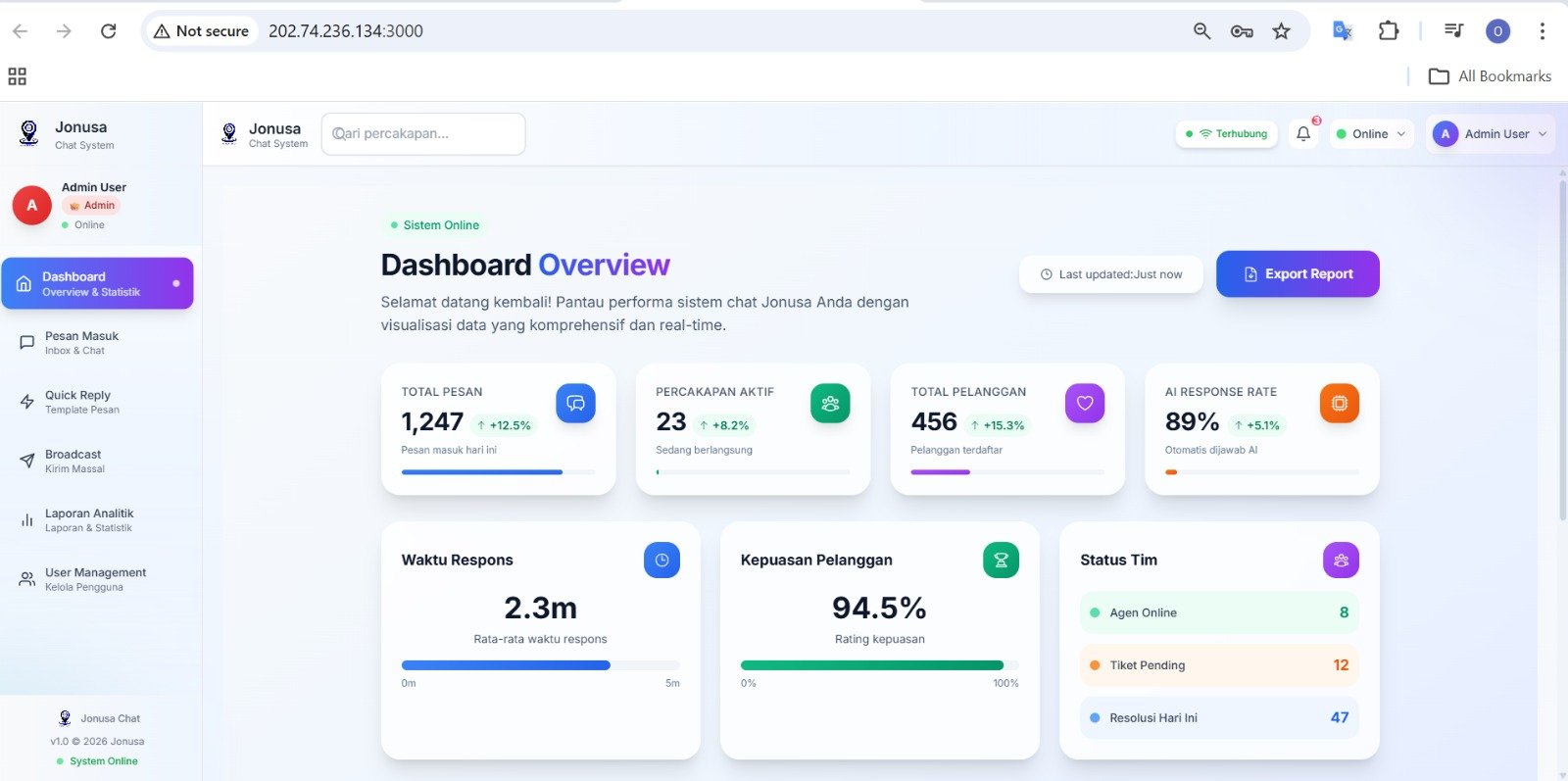Click the Terhubung connection status badge

click(1226, 134)
